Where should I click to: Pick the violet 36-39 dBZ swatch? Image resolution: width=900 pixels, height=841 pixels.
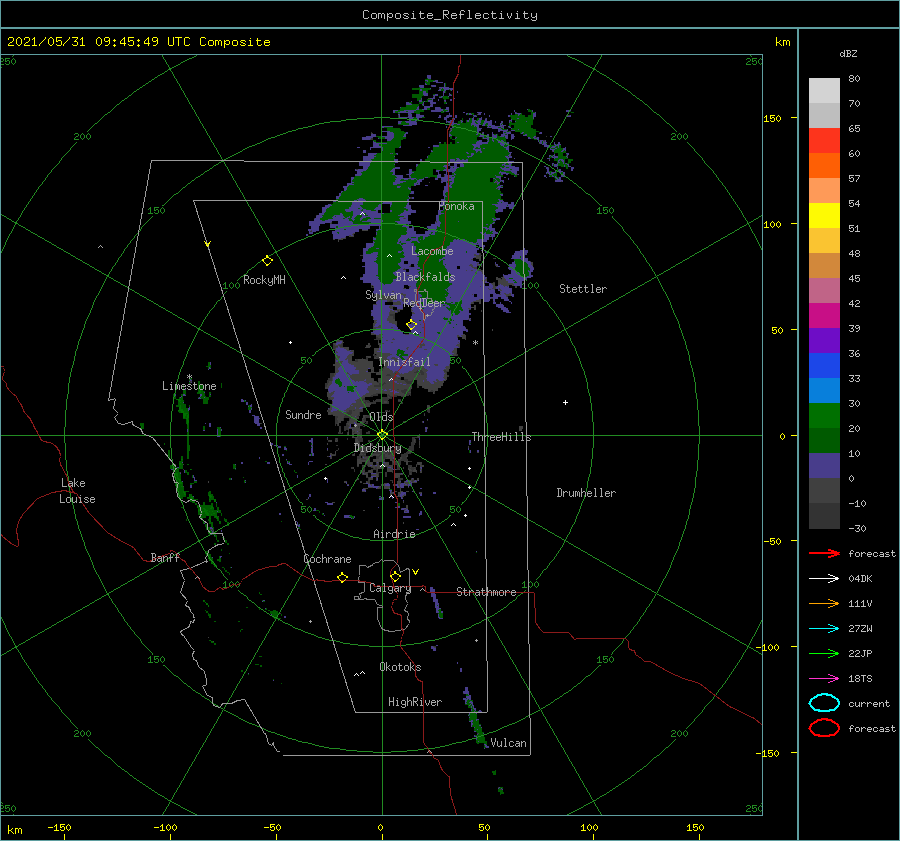coord(824,340)
